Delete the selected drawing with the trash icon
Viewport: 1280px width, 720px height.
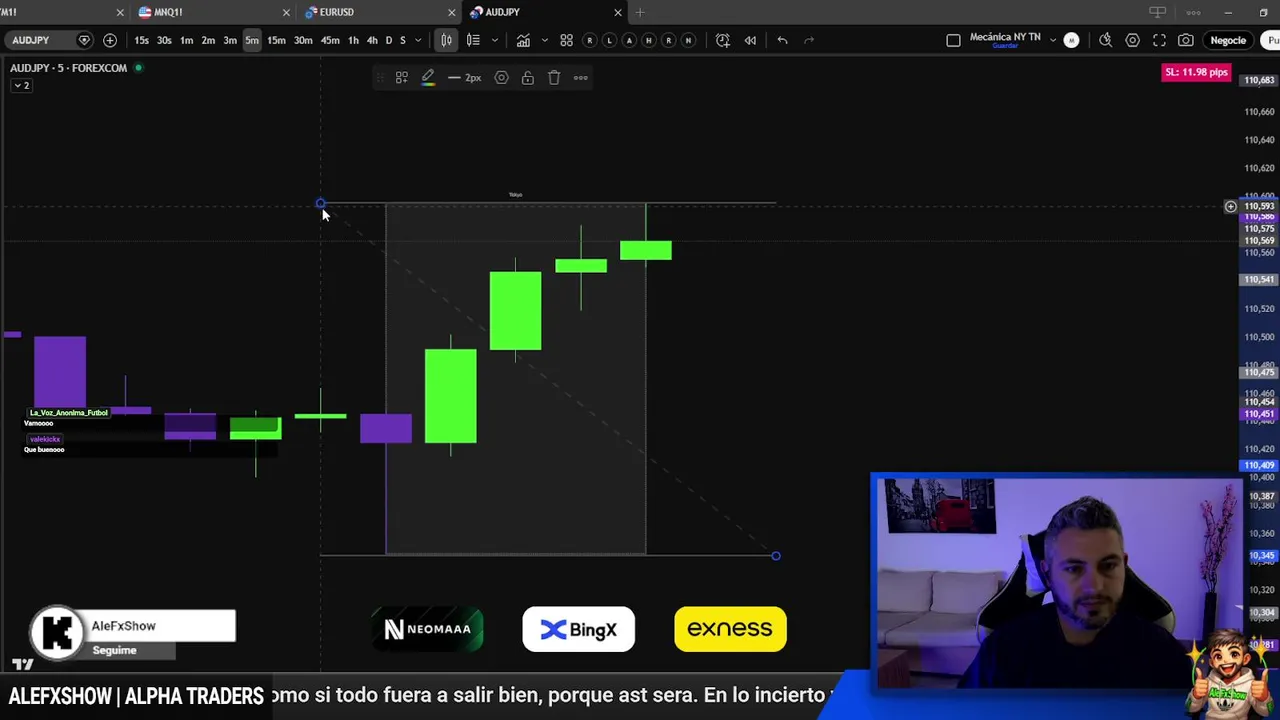pyautogui.click(x=554, y=78)
